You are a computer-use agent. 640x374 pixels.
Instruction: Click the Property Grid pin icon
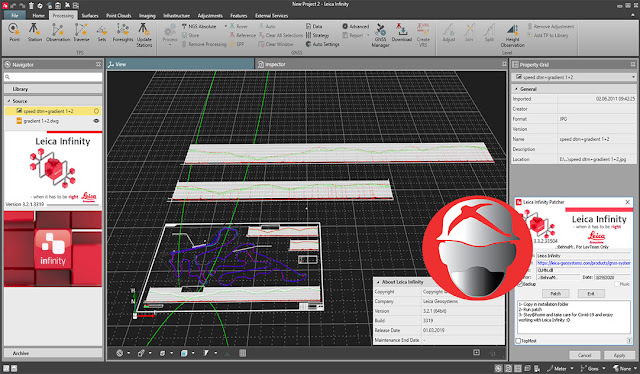click(633, 64)
